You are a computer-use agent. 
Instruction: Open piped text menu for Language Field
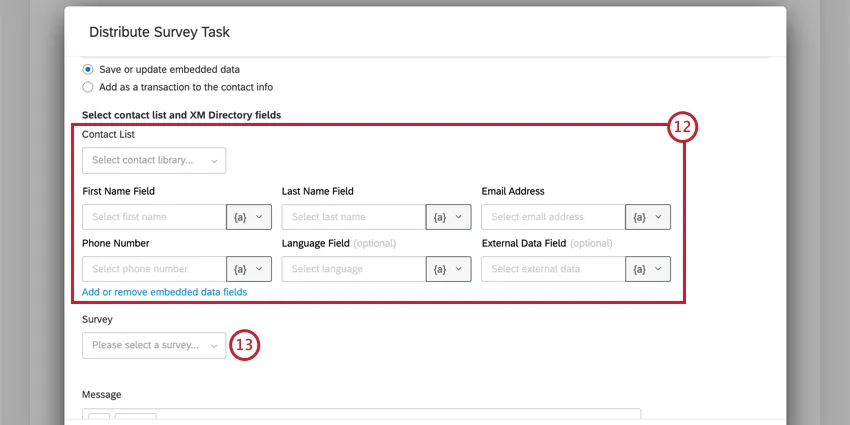(448, 269)
